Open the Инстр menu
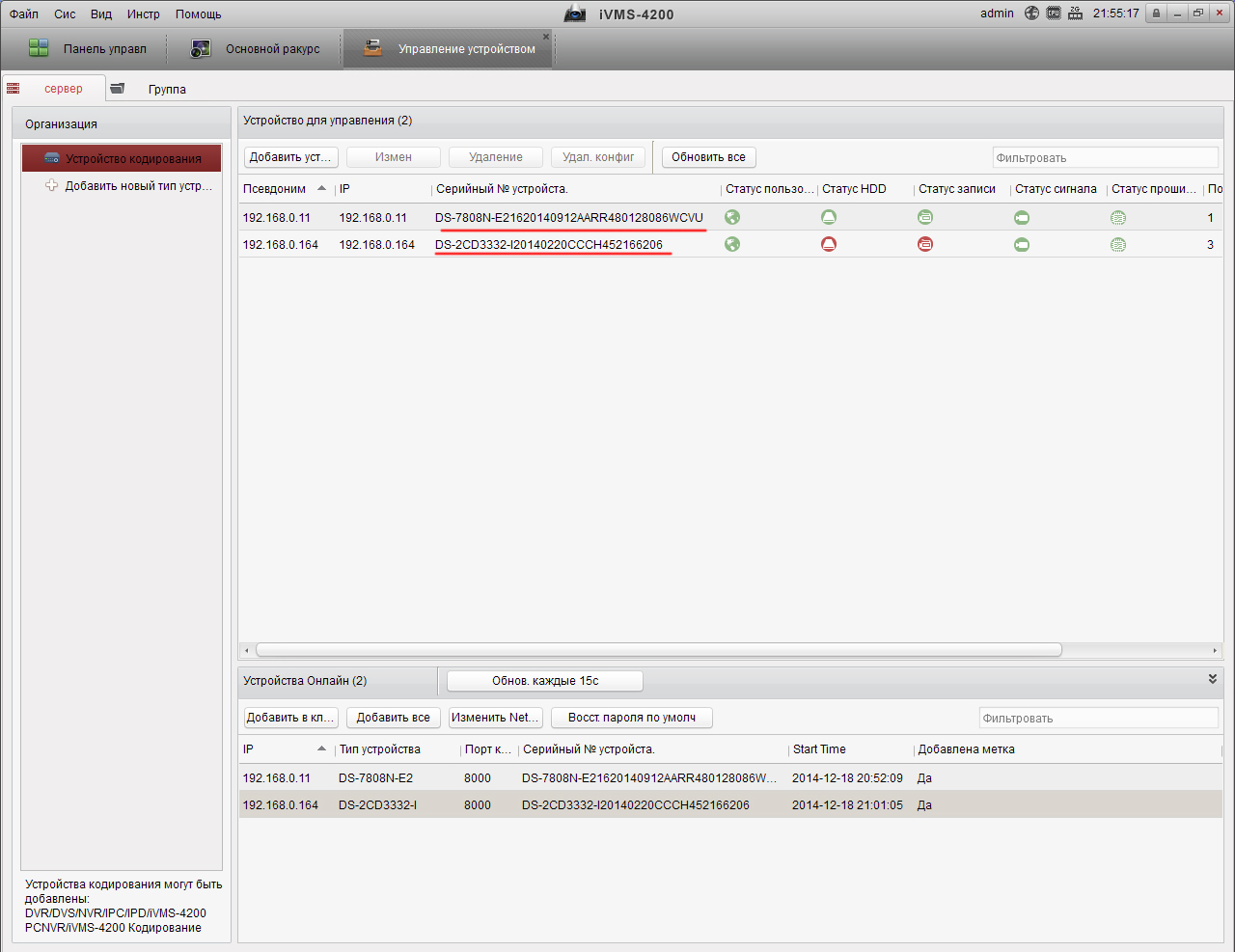The width and height of the screenshot is (1235, 952). point(144,14)
